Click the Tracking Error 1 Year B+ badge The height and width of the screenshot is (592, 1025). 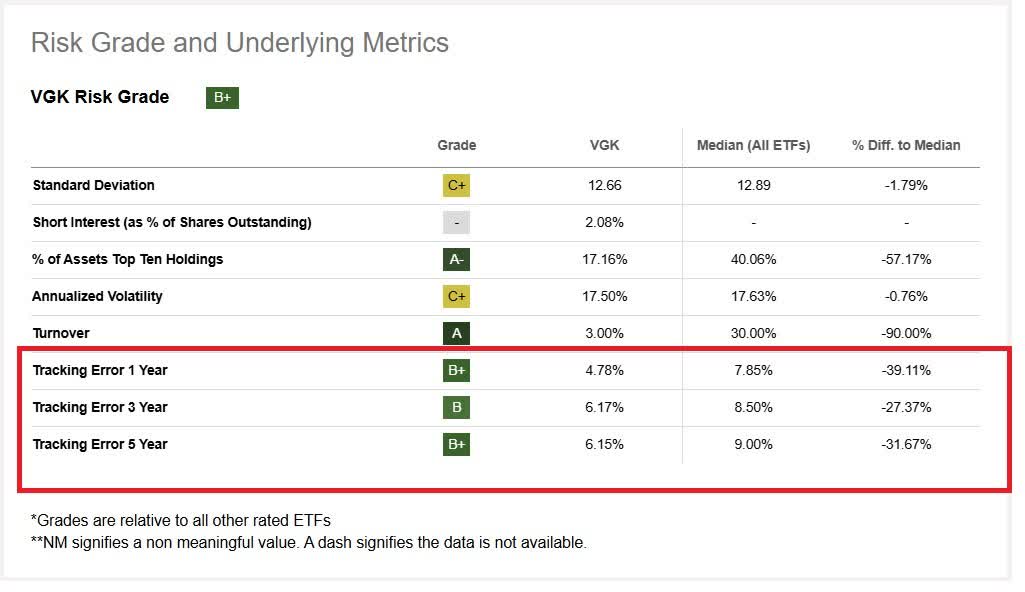click(456, 370)
